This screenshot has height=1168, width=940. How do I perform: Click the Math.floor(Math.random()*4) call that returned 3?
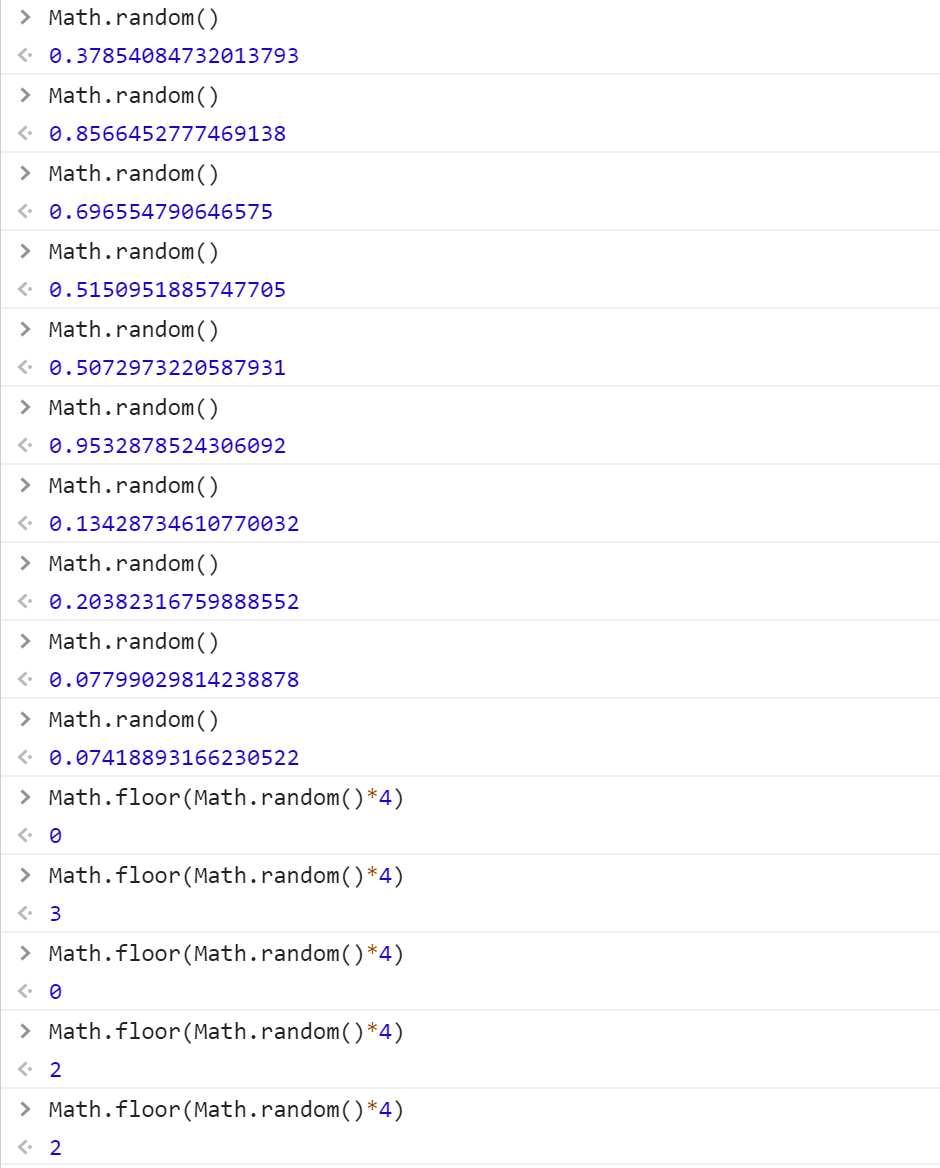226,875
